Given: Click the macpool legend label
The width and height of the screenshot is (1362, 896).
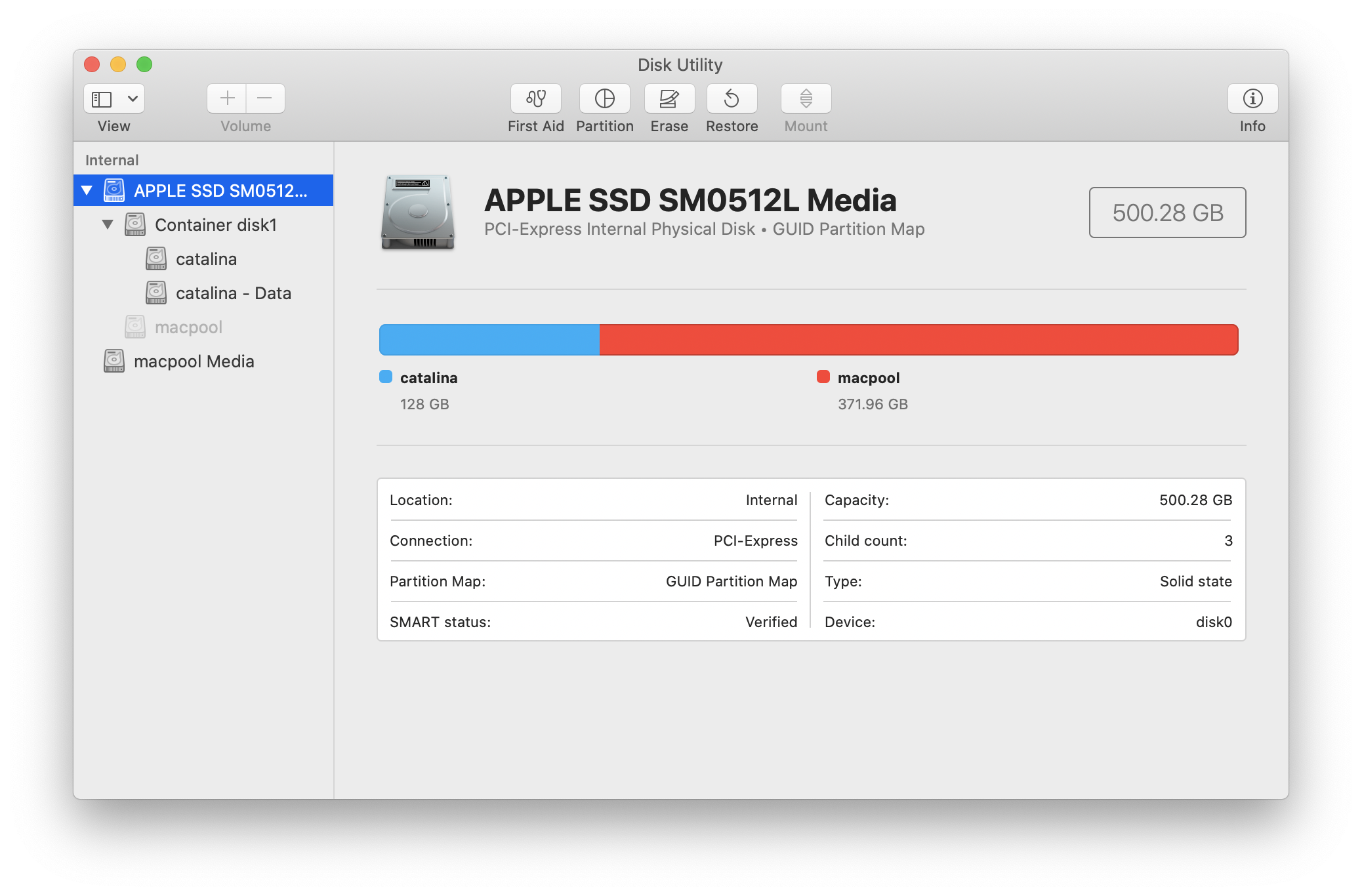Looking at the screenshot, I should tap(869, 378).
